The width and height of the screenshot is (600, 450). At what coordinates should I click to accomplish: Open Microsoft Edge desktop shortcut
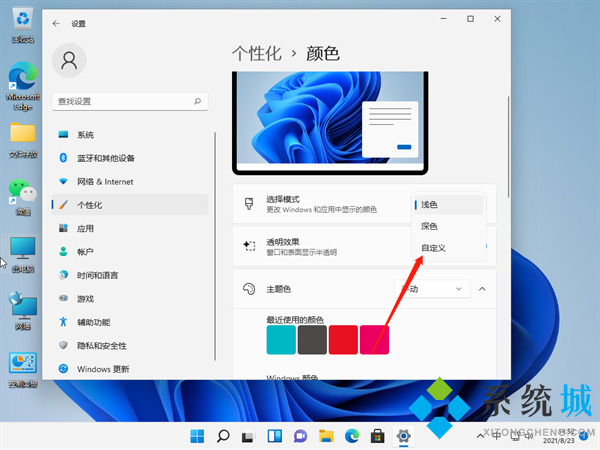click(23, 86)
